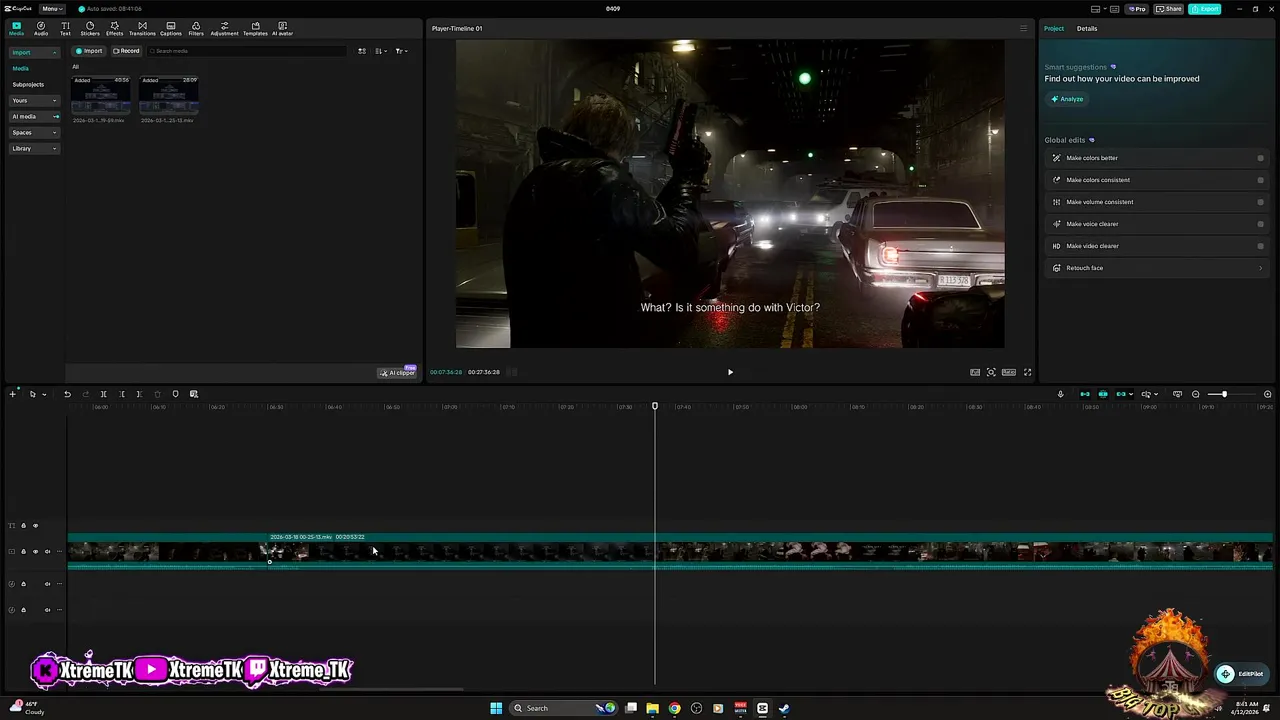
Task: Select Subprojects in the sidebar
Action: [x=28, y=84]
